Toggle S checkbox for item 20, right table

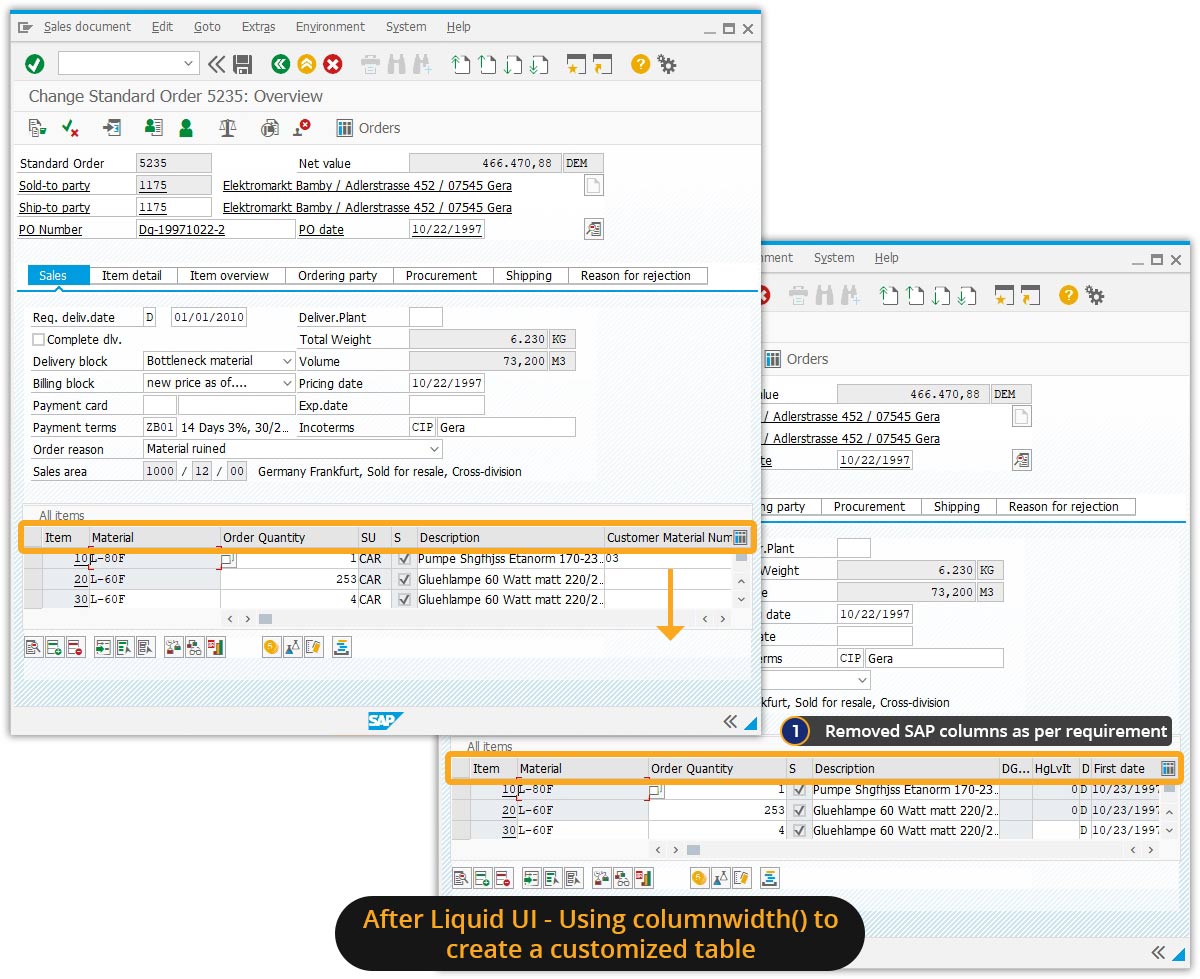coord(799,810)
